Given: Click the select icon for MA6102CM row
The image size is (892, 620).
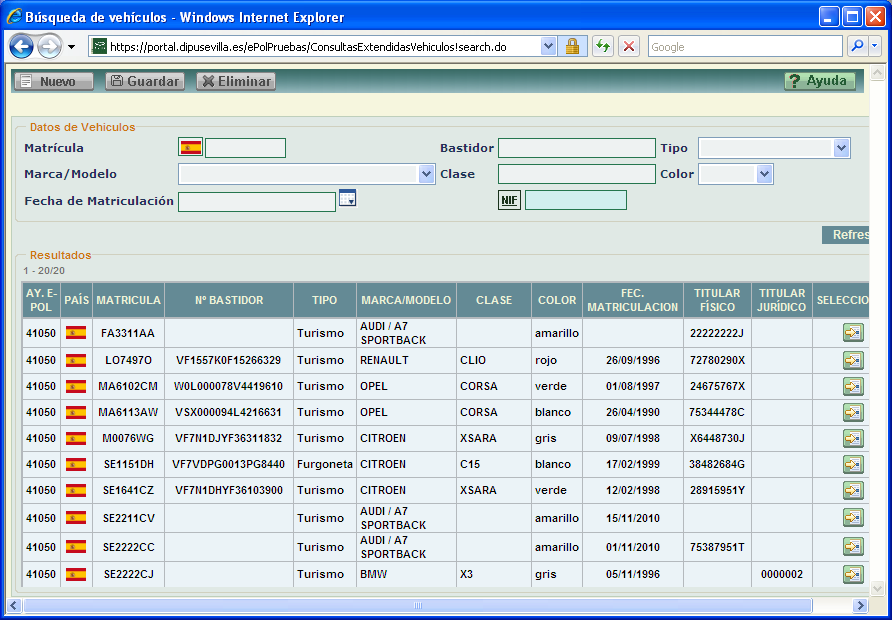Looking at the screenshot, I should point(852,386).
